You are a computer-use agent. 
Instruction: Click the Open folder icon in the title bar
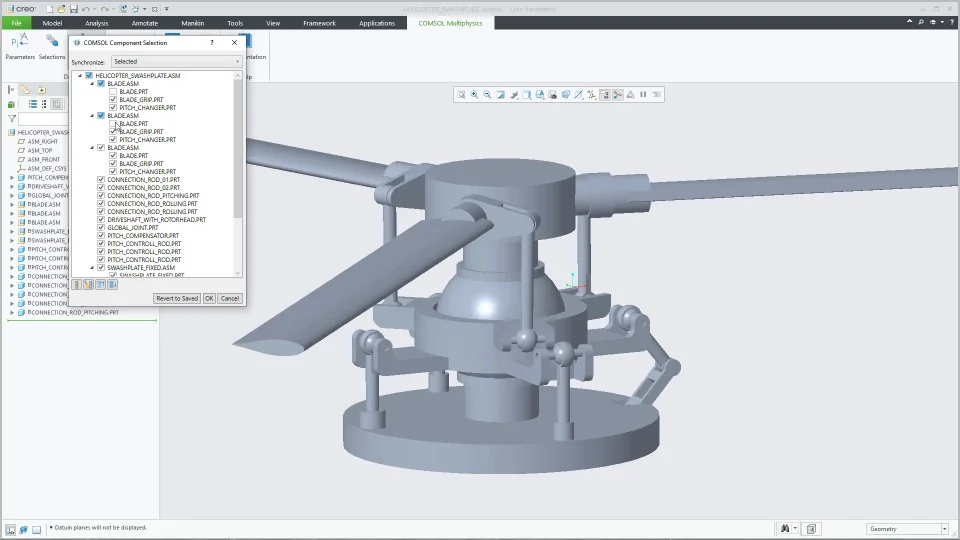61,9
